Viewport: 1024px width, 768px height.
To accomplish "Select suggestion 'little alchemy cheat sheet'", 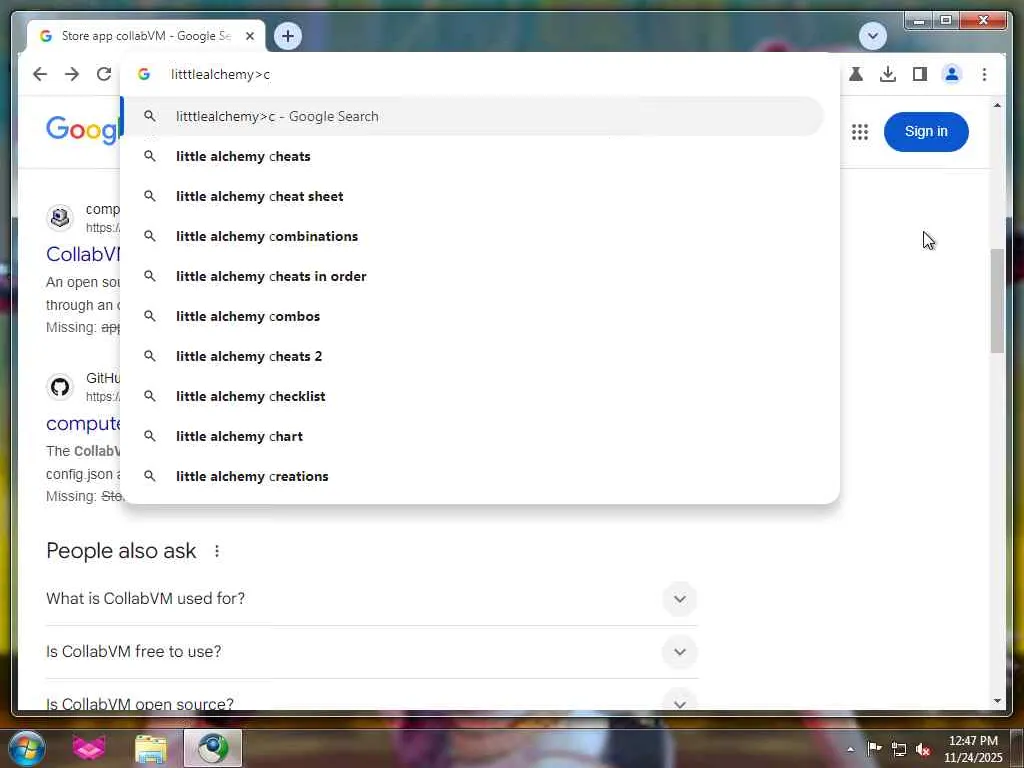I will [x=473, y=197].
